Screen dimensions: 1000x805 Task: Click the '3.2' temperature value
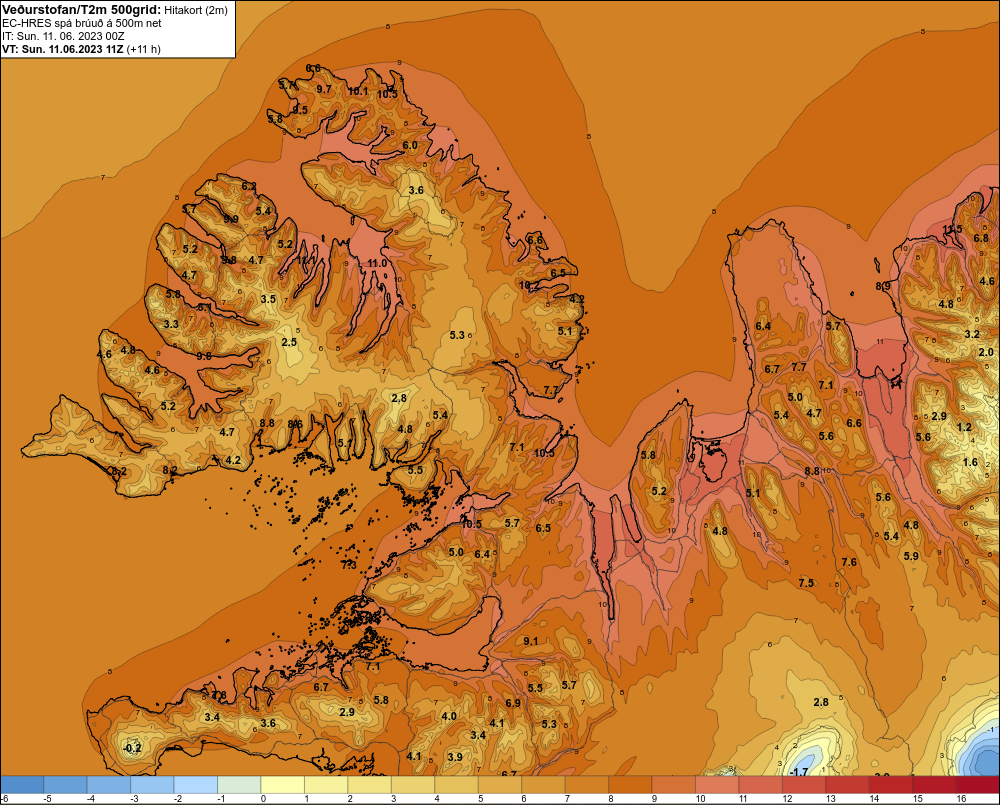coord(971,334)
